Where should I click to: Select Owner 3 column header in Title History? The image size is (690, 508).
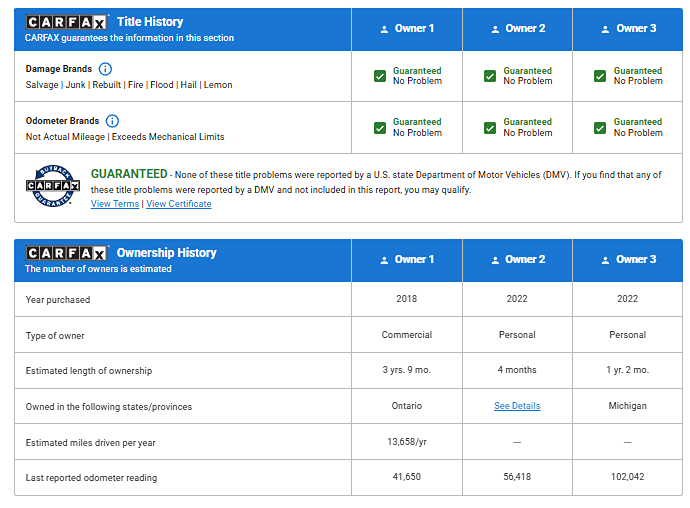point(627,29)
